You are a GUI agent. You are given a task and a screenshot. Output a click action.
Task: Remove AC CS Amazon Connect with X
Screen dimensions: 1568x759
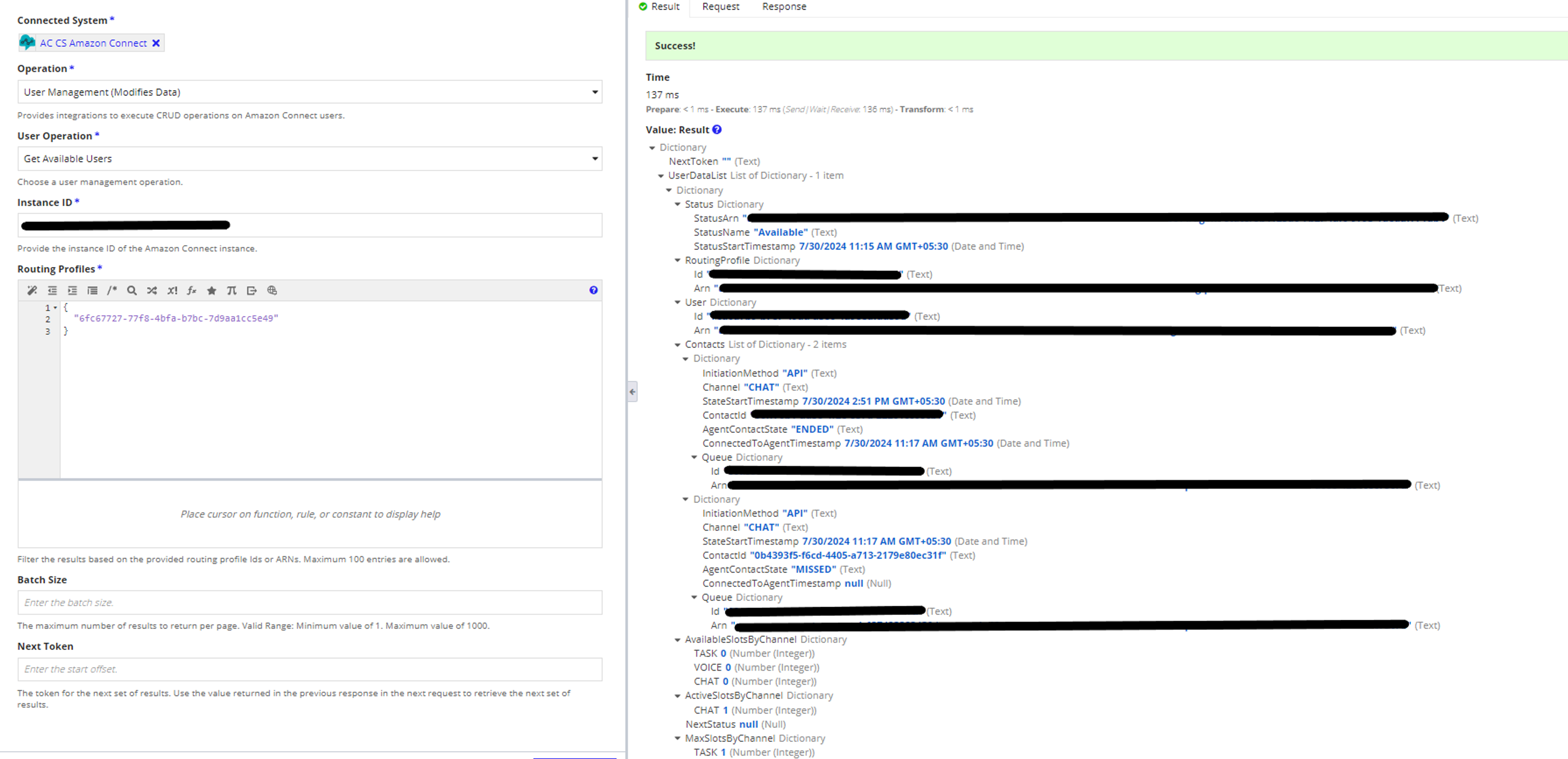tap(156, 42)
